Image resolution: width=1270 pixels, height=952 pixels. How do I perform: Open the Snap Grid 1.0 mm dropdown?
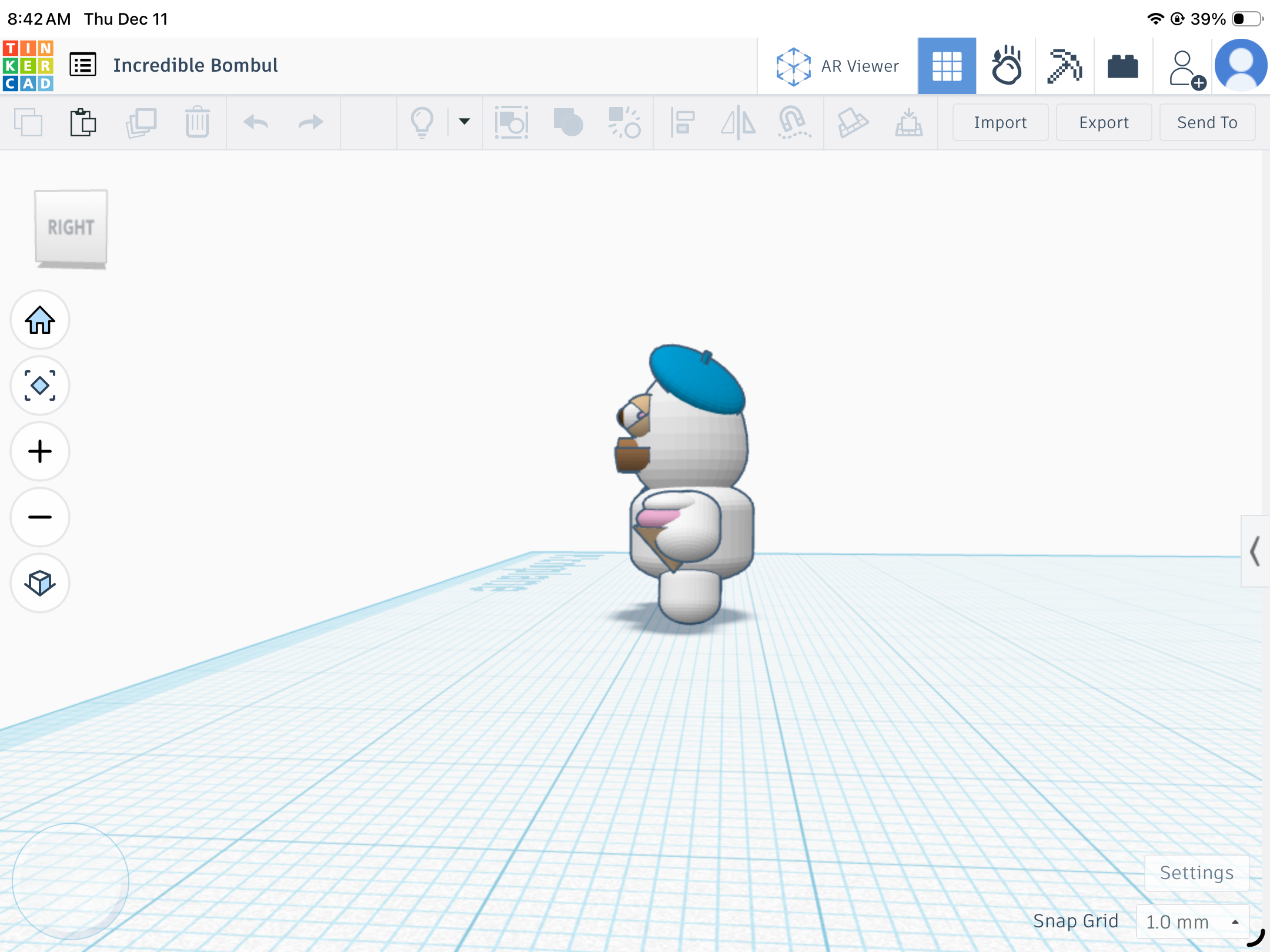(1192, 921)
